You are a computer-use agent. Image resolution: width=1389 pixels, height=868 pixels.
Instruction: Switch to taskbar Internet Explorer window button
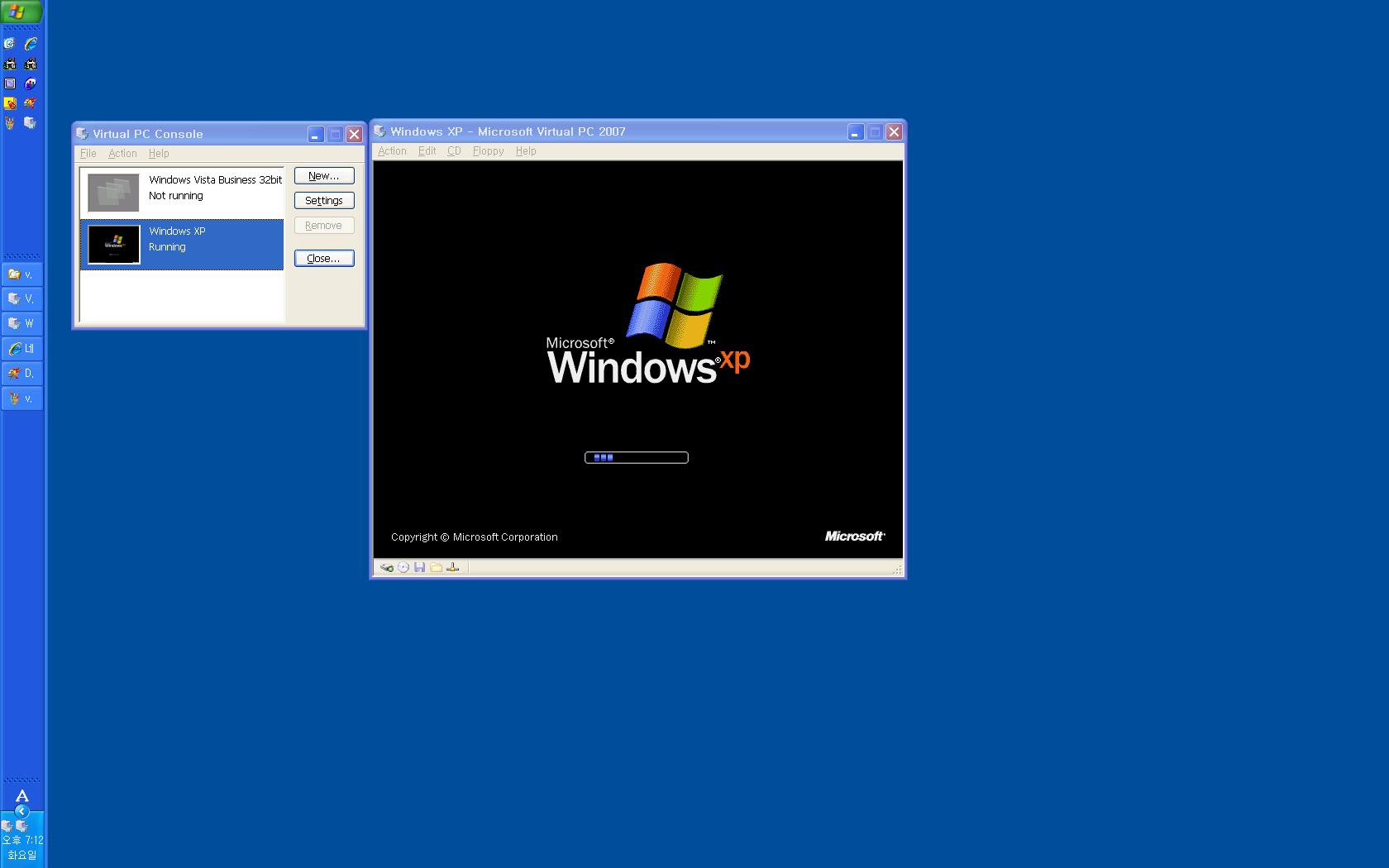tap(21, 349)
